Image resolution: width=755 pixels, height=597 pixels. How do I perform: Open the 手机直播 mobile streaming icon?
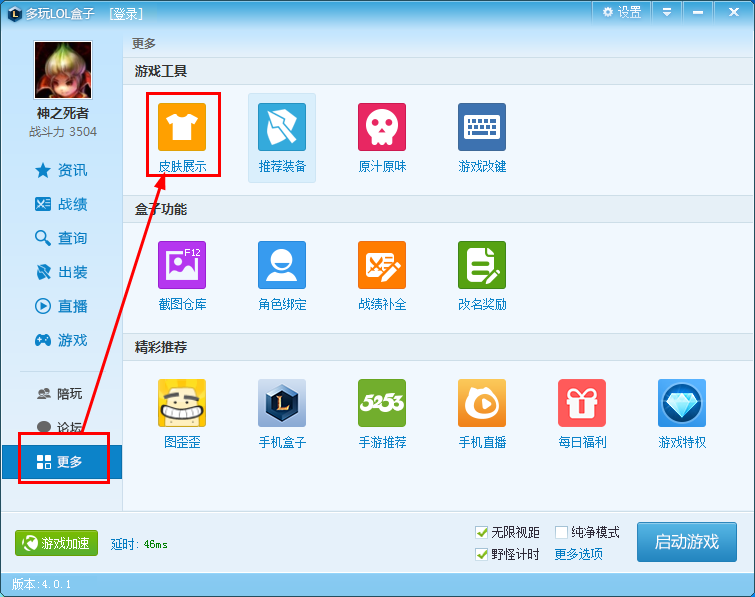pyautogui.click(x=482, y=403)
